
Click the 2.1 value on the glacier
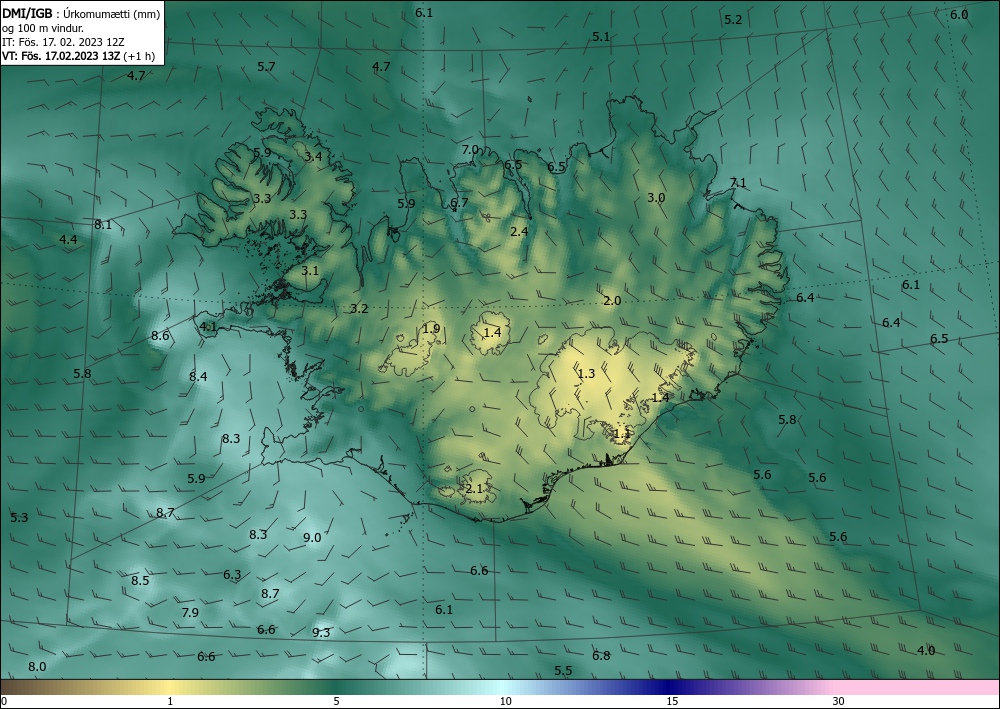click(x=474, y=489)
